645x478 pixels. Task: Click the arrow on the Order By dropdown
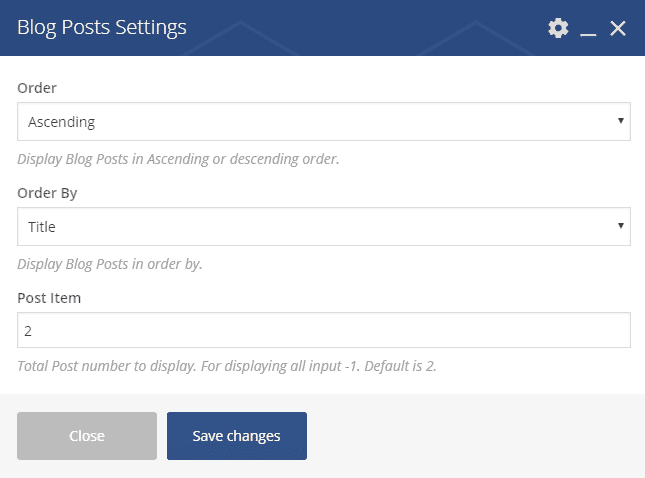pos(621,226)
